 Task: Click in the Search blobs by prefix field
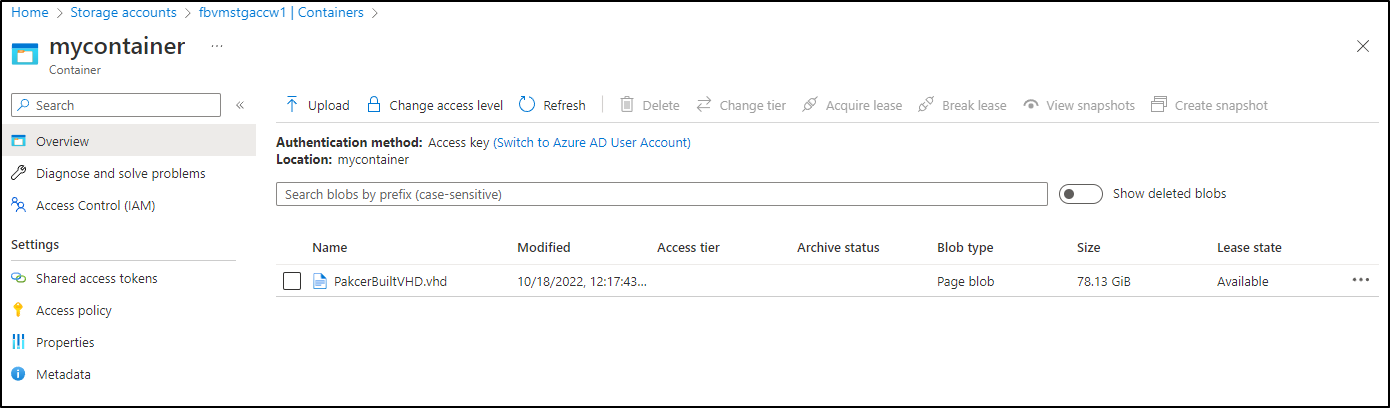click(662, 194)
